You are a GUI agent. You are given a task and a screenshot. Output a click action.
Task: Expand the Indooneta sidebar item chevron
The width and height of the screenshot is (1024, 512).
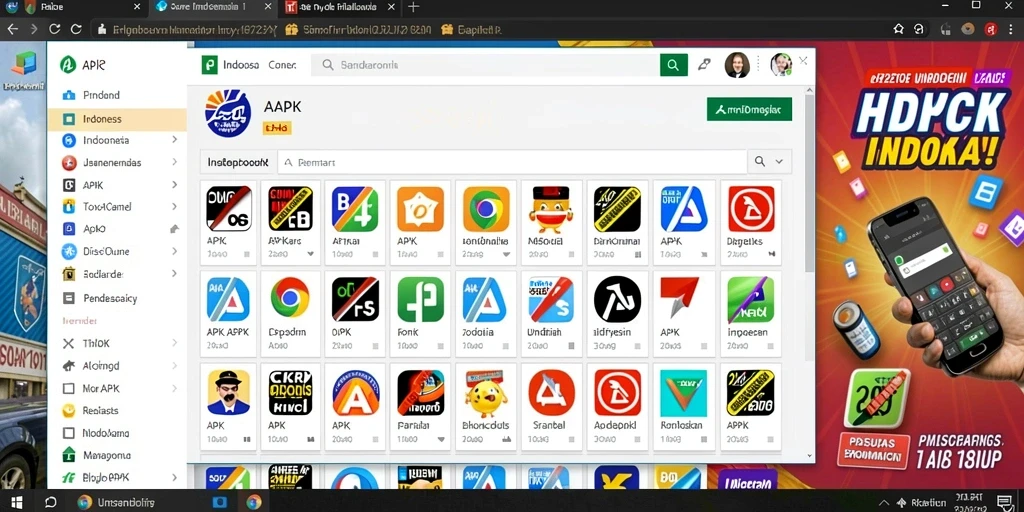coord(174,140)
